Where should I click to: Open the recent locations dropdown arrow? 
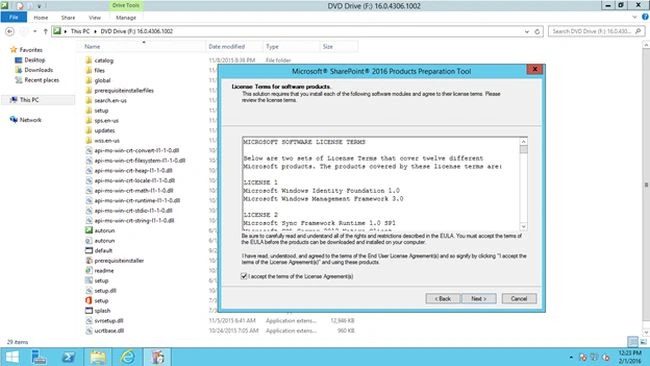tap(35, 32)
